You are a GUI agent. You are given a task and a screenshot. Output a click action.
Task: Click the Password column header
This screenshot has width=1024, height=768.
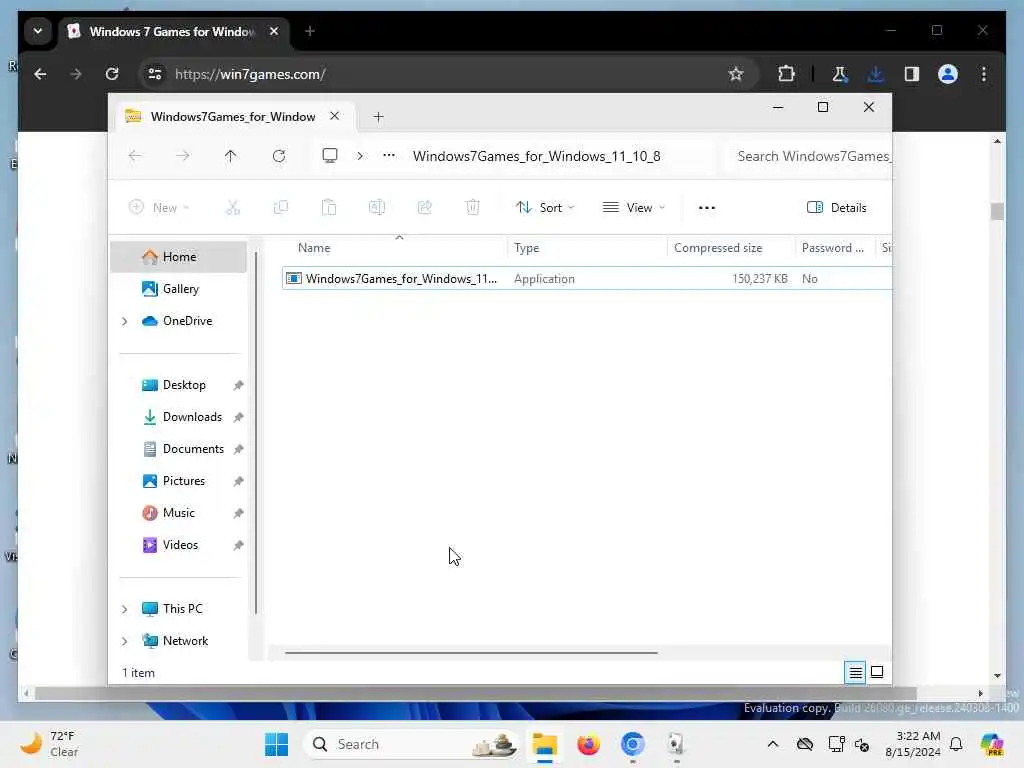pos(834,248)
